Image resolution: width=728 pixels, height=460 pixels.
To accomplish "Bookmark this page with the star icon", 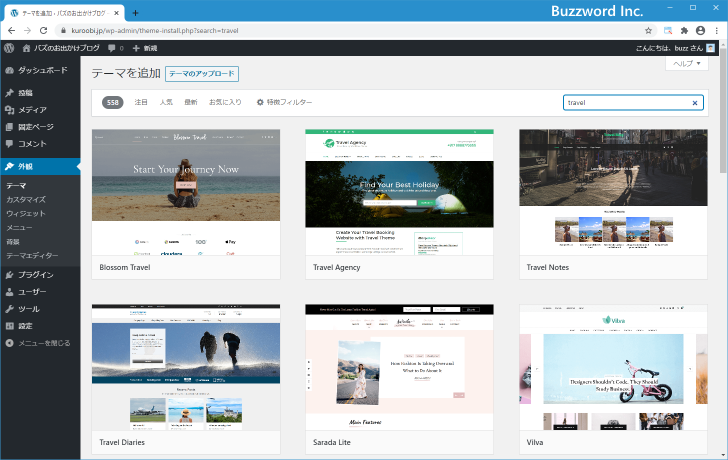I will click(x=648, y=31).
